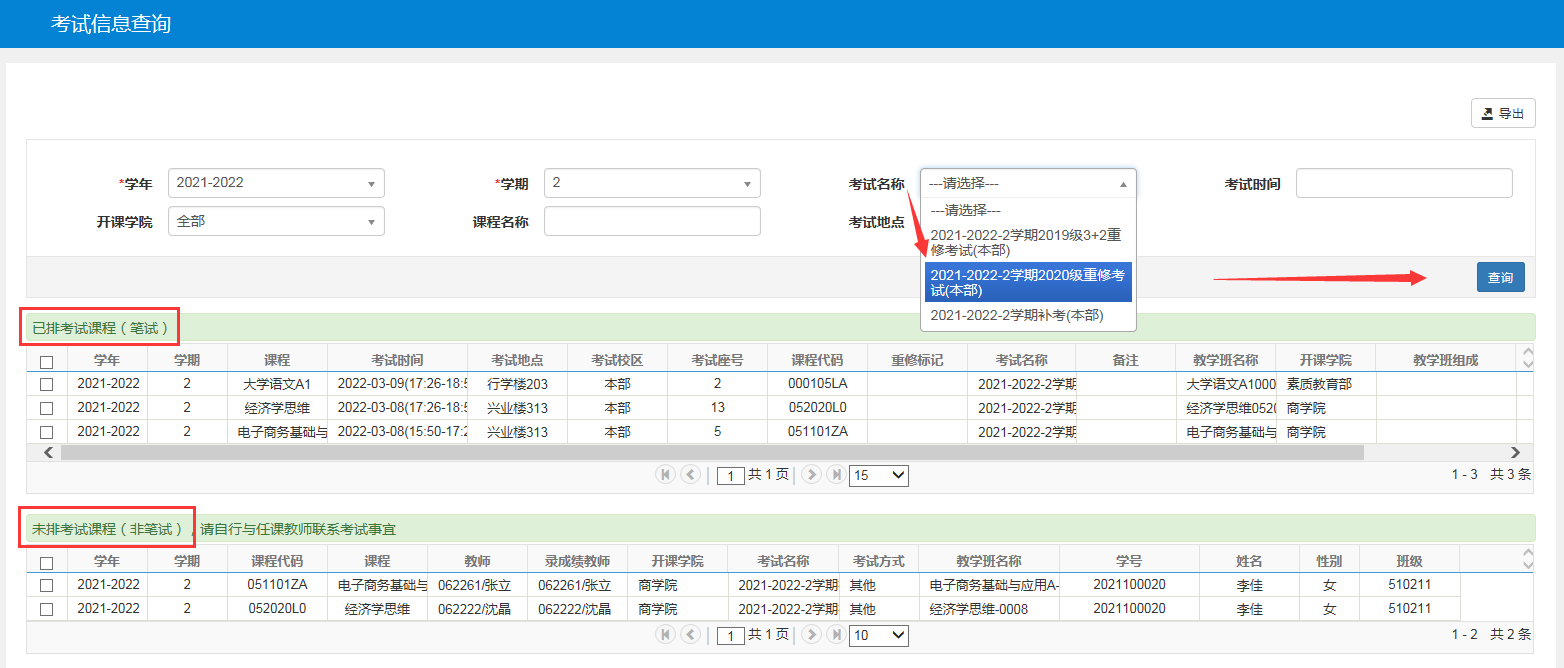Image resolution: width=1564 pixels, height=668 pixels.
Task: Click the 重修标记 column header
Action: (917, 360)
